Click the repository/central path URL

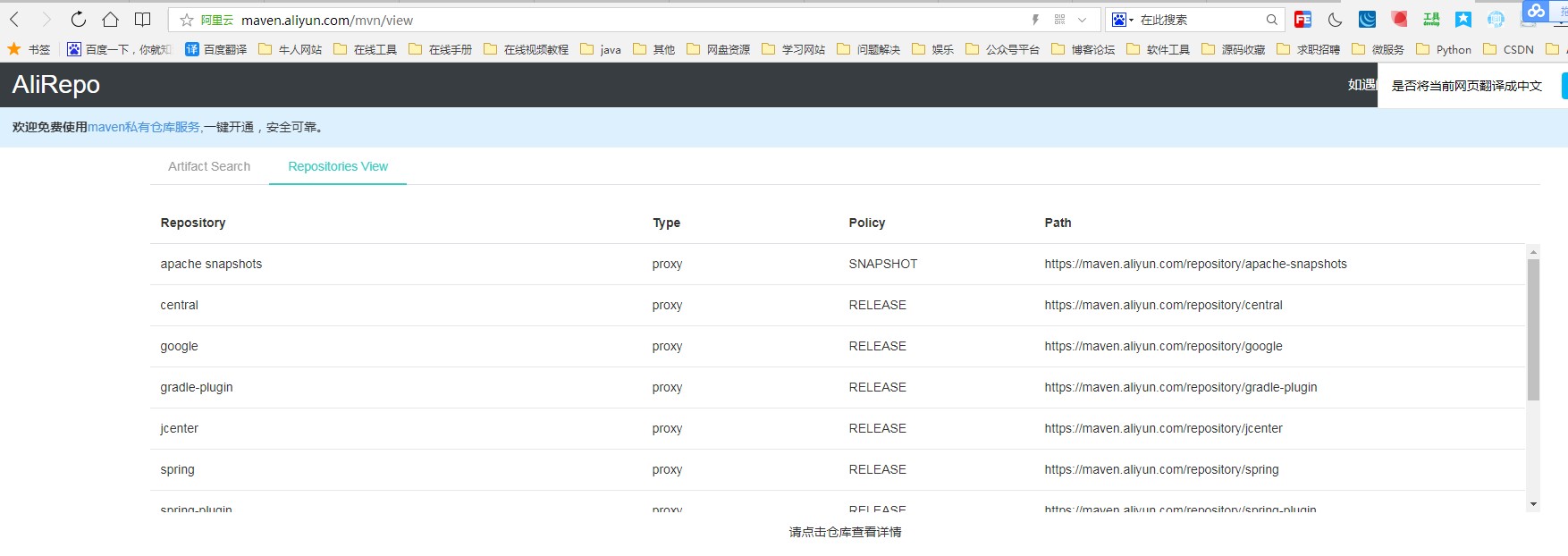[x=1163, y=305]
